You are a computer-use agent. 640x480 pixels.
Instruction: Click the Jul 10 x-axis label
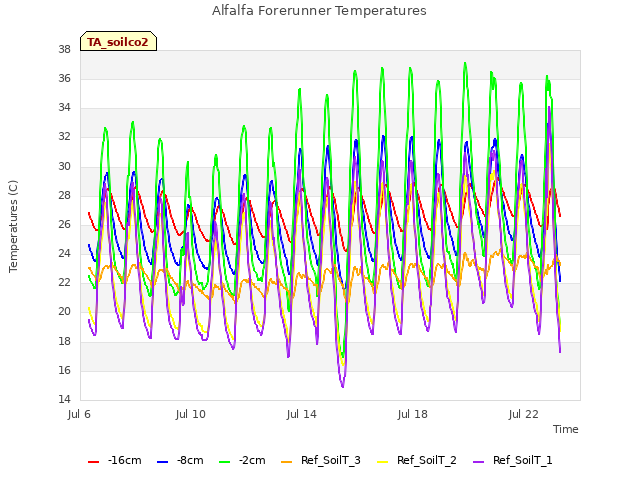pos(191,414)
